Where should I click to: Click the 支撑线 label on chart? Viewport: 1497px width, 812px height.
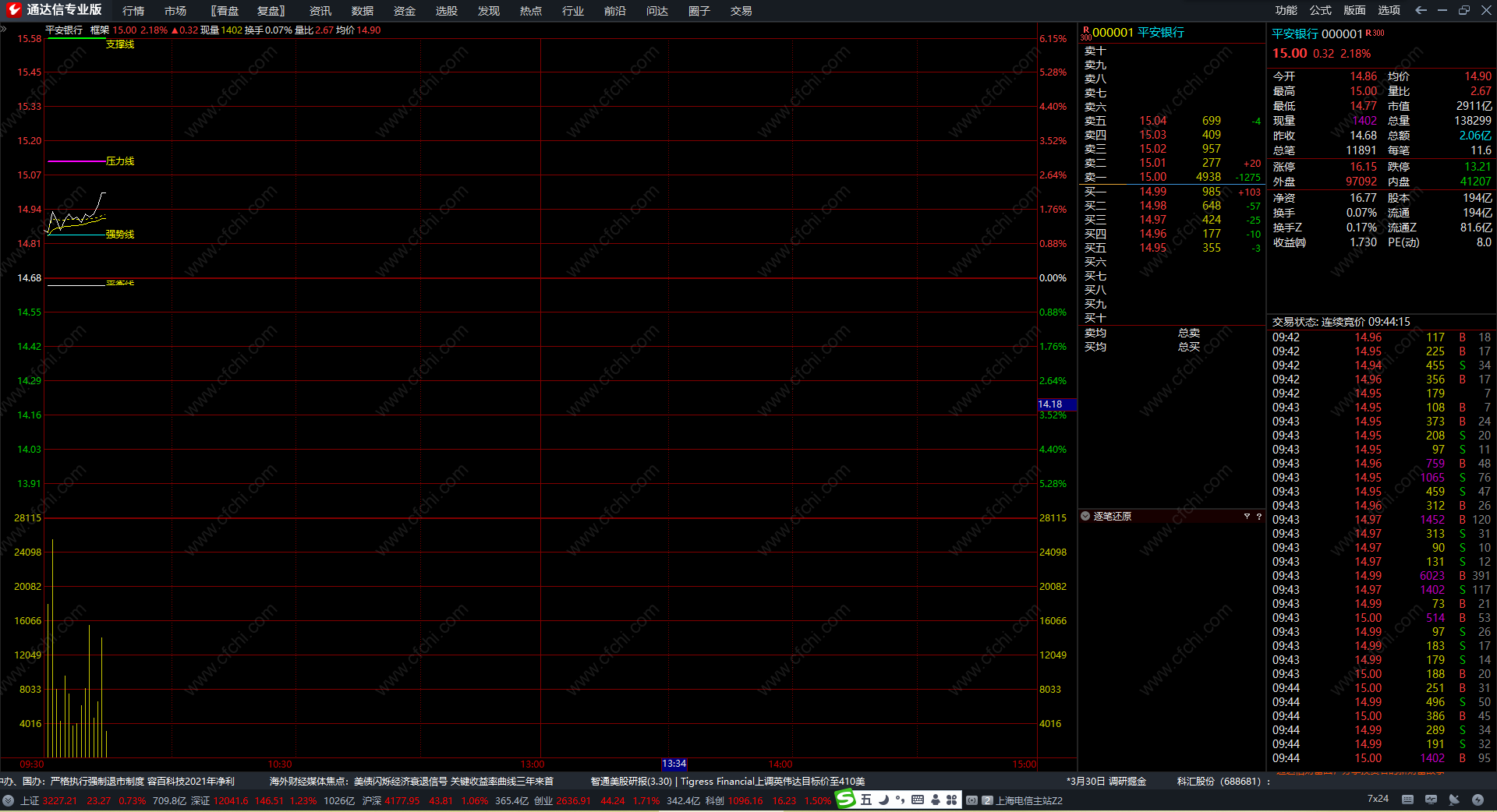120,44
